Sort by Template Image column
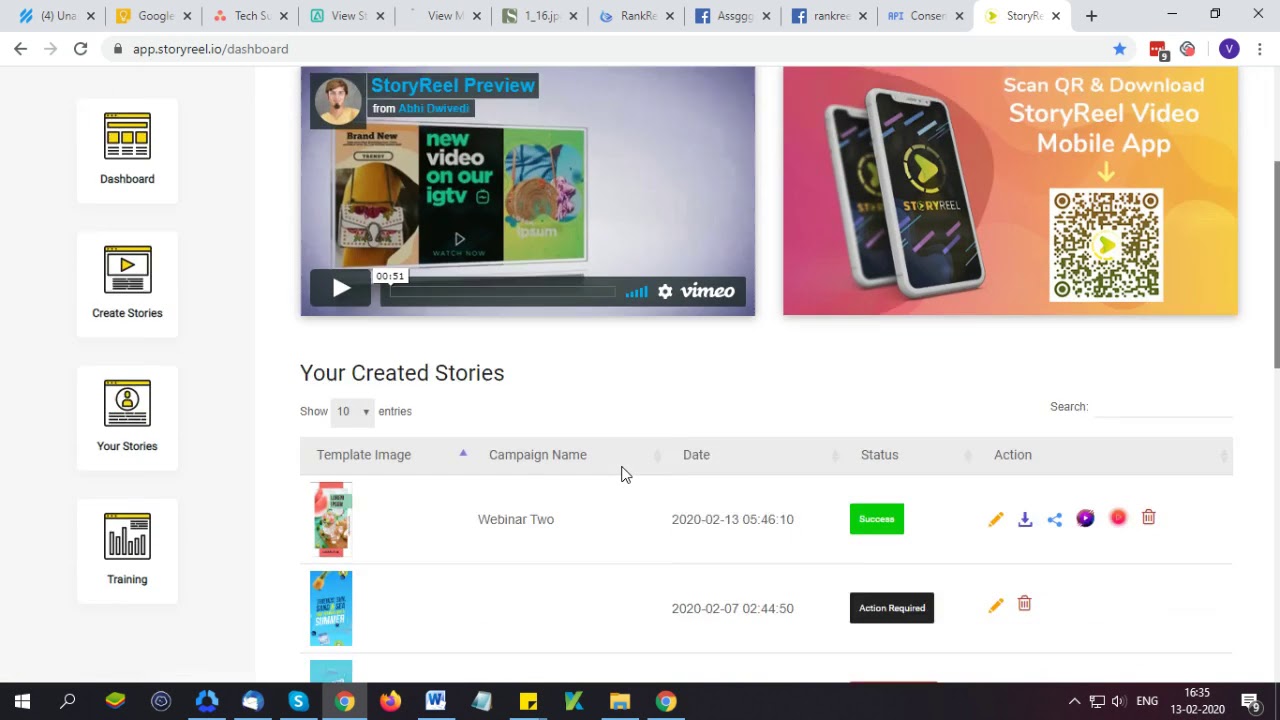Image resolution: width=1280 pixels, height=720 pixels. coord(385,455)
